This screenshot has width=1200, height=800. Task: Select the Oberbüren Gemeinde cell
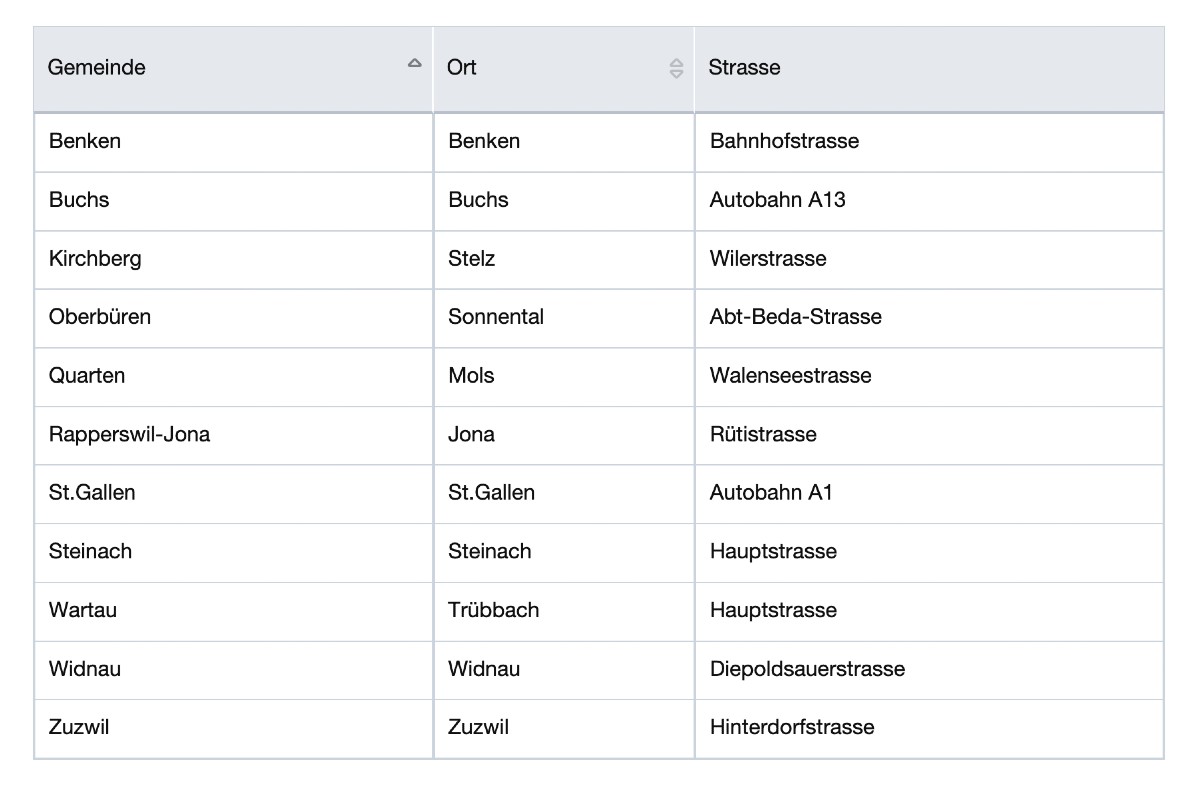[x=233, y=318]
